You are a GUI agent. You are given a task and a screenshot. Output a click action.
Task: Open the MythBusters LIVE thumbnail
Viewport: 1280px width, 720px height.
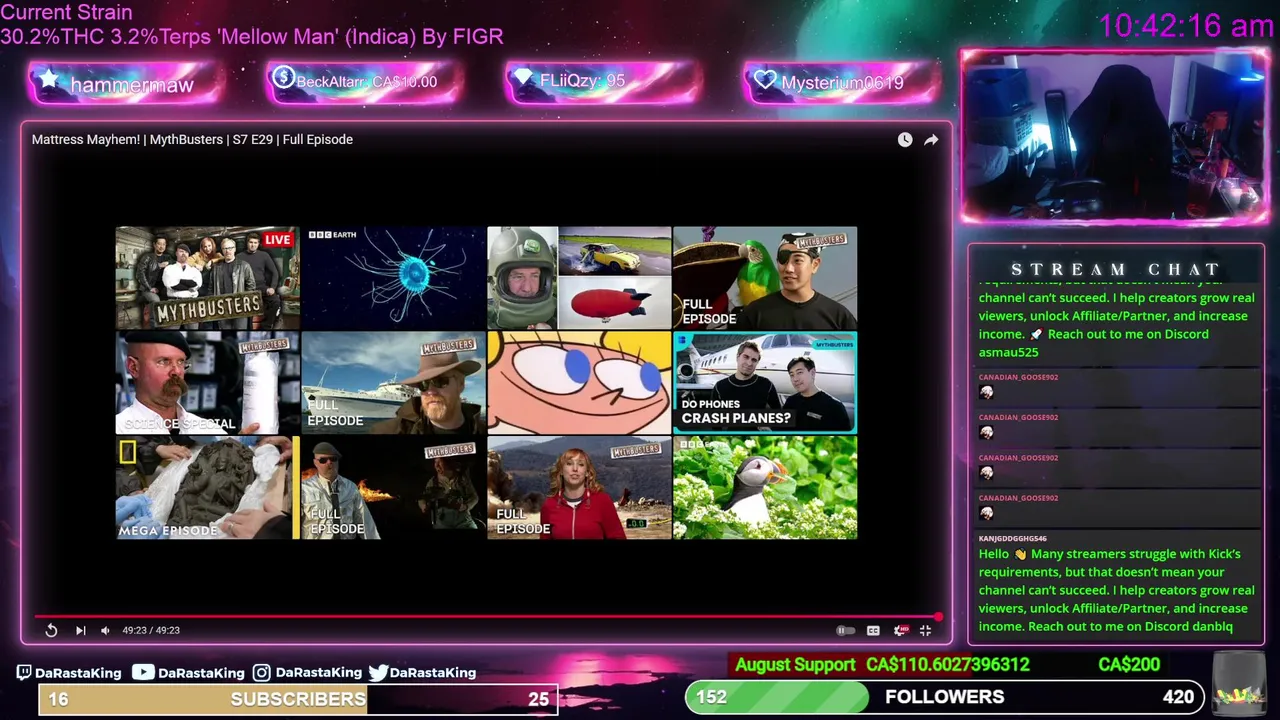207,278
